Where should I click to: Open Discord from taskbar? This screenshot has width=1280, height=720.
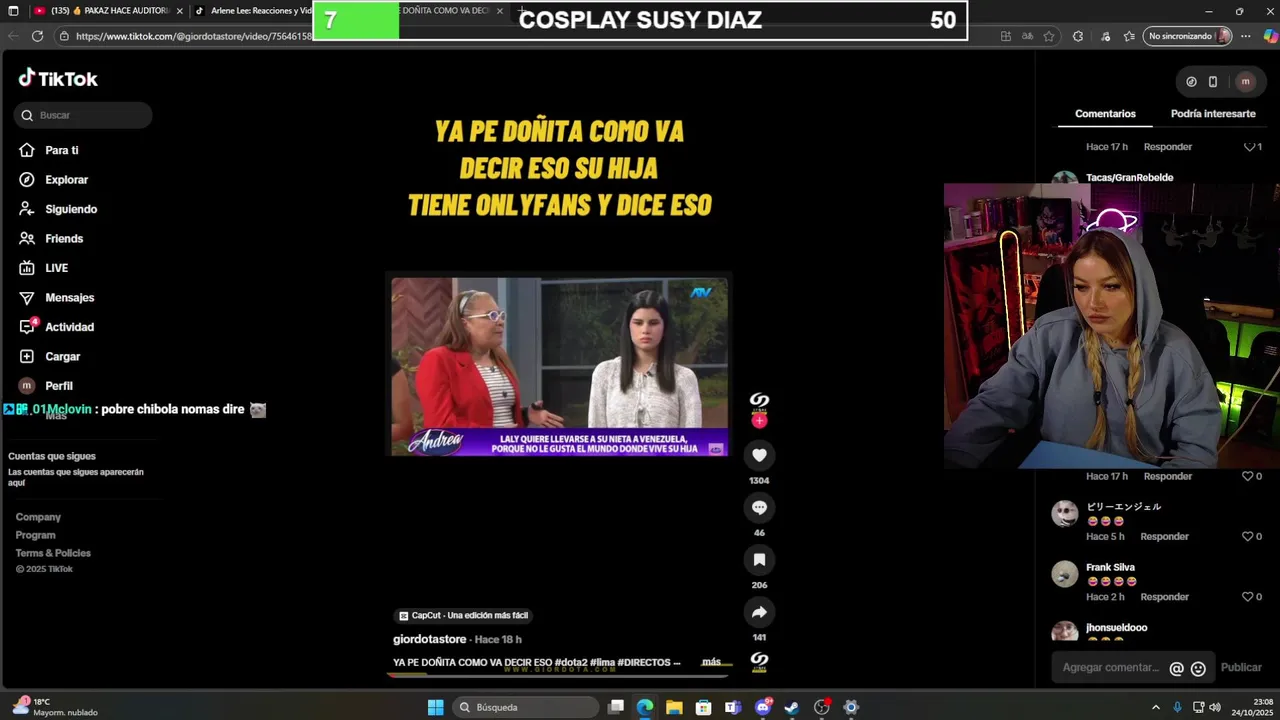[x=763, y=707]
